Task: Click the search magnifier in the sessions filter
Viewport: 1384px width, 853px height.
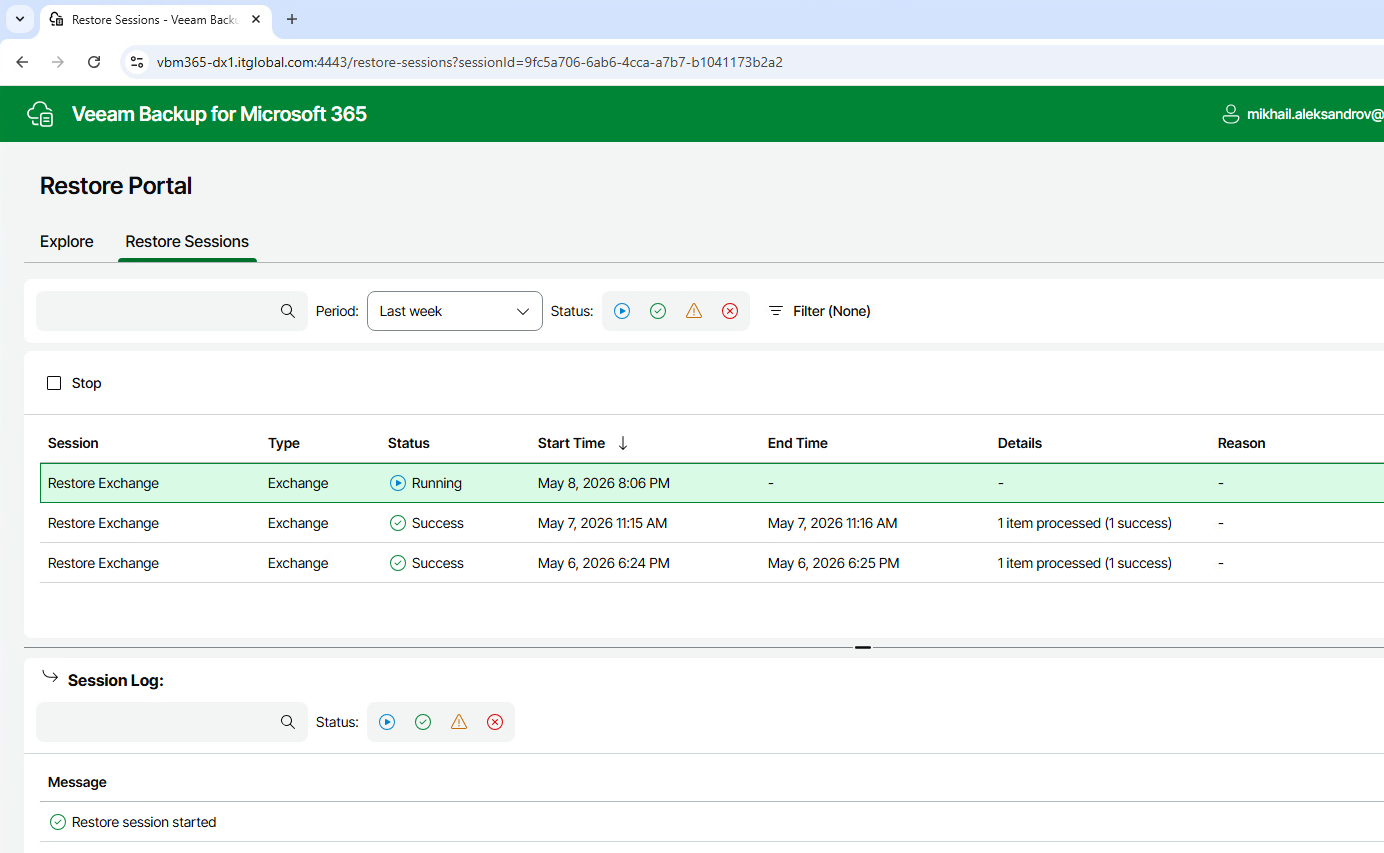Action: (x=288, y=311)
